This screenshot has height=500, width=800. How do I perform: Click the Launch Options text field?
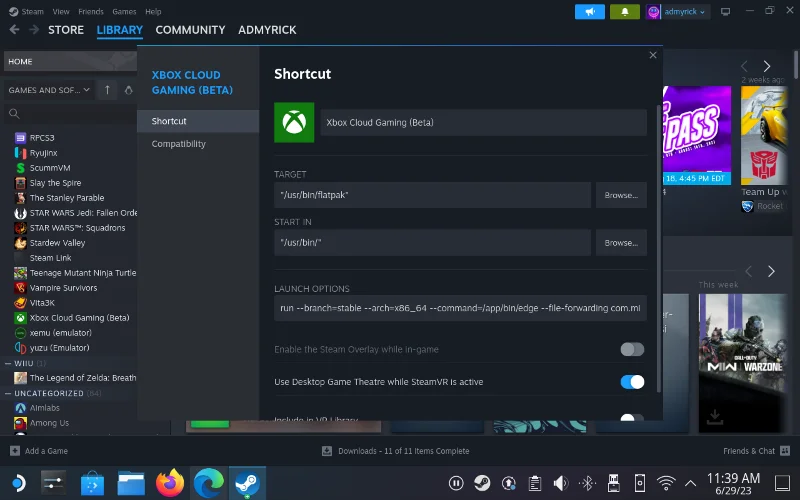pos(460,308)
